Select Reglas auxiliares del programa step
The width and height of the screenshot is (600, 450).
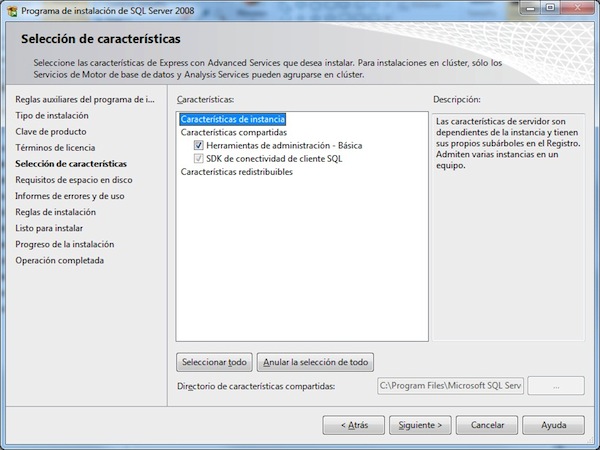tap(85, 99)
